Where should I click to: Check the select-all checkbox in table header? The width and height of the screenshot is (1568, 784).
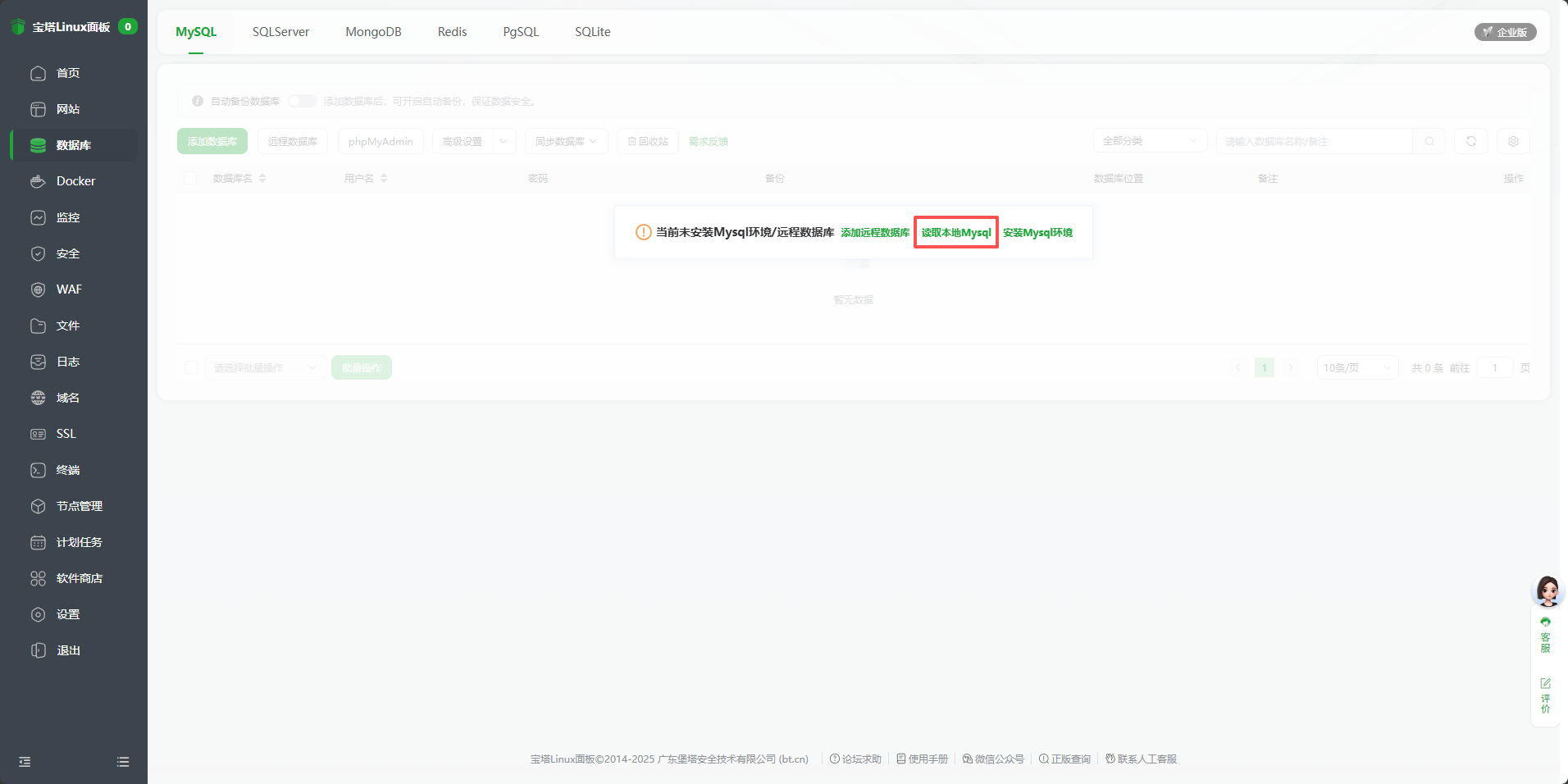pyautogui.click(x=190, y=178)
